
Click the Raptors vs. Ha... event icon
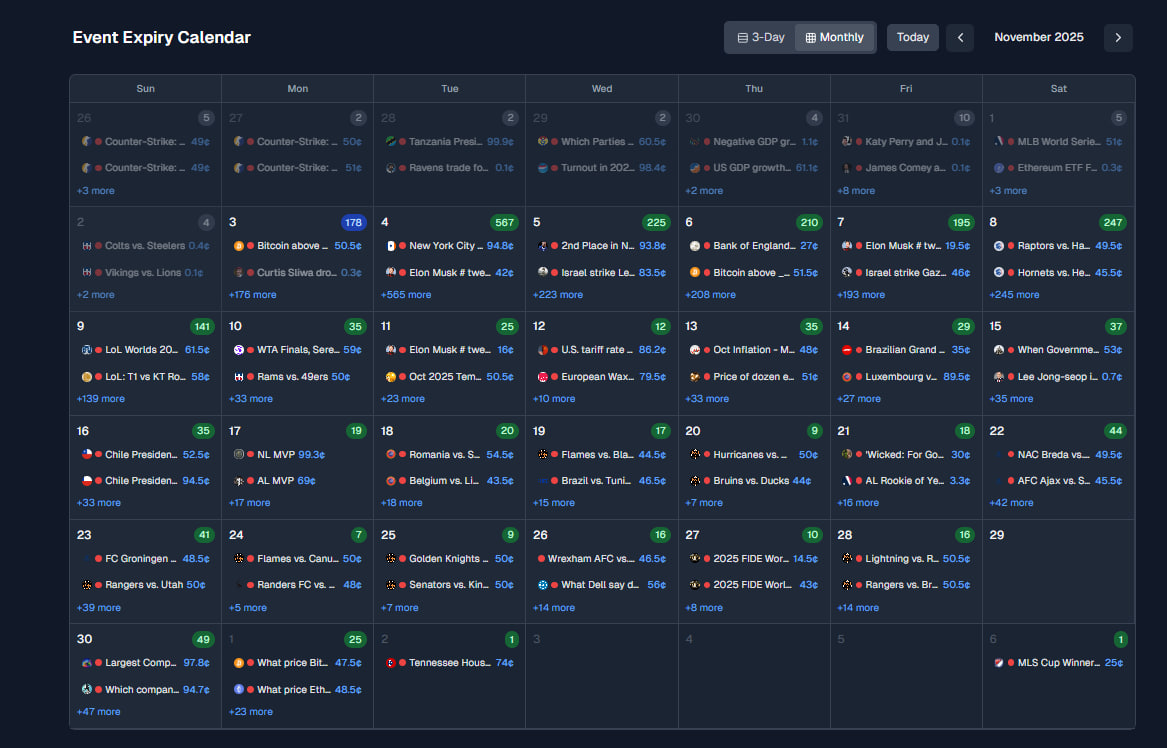coord(999,246)
